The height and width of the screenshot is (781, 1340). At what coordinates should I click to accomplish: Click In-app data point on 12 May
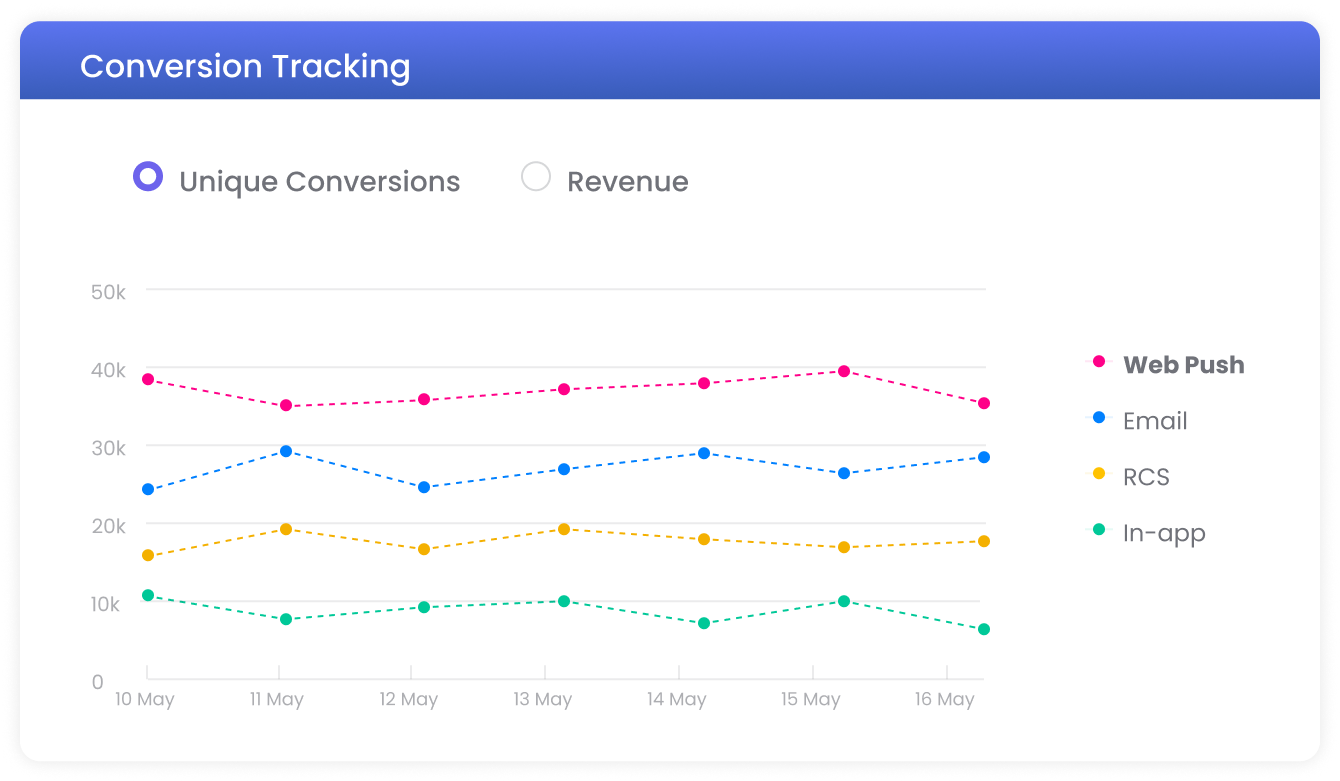click(x=424, y=607)
